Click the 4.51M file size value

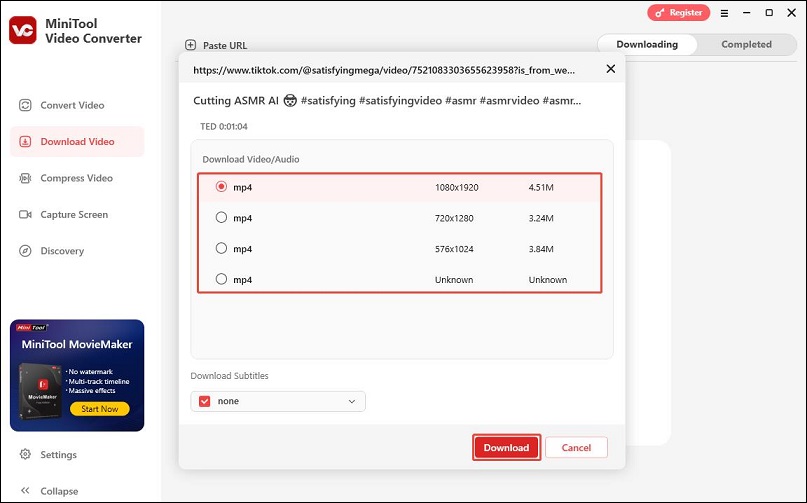point(541,187)
